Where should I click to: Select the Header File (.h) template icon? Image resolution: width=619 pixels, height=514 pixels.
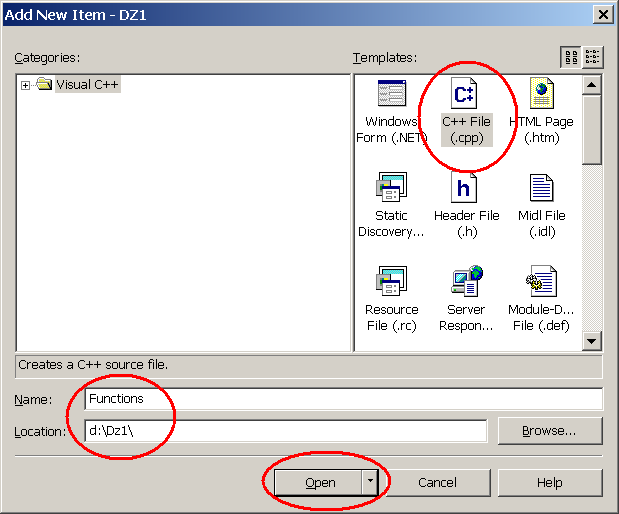464,187
